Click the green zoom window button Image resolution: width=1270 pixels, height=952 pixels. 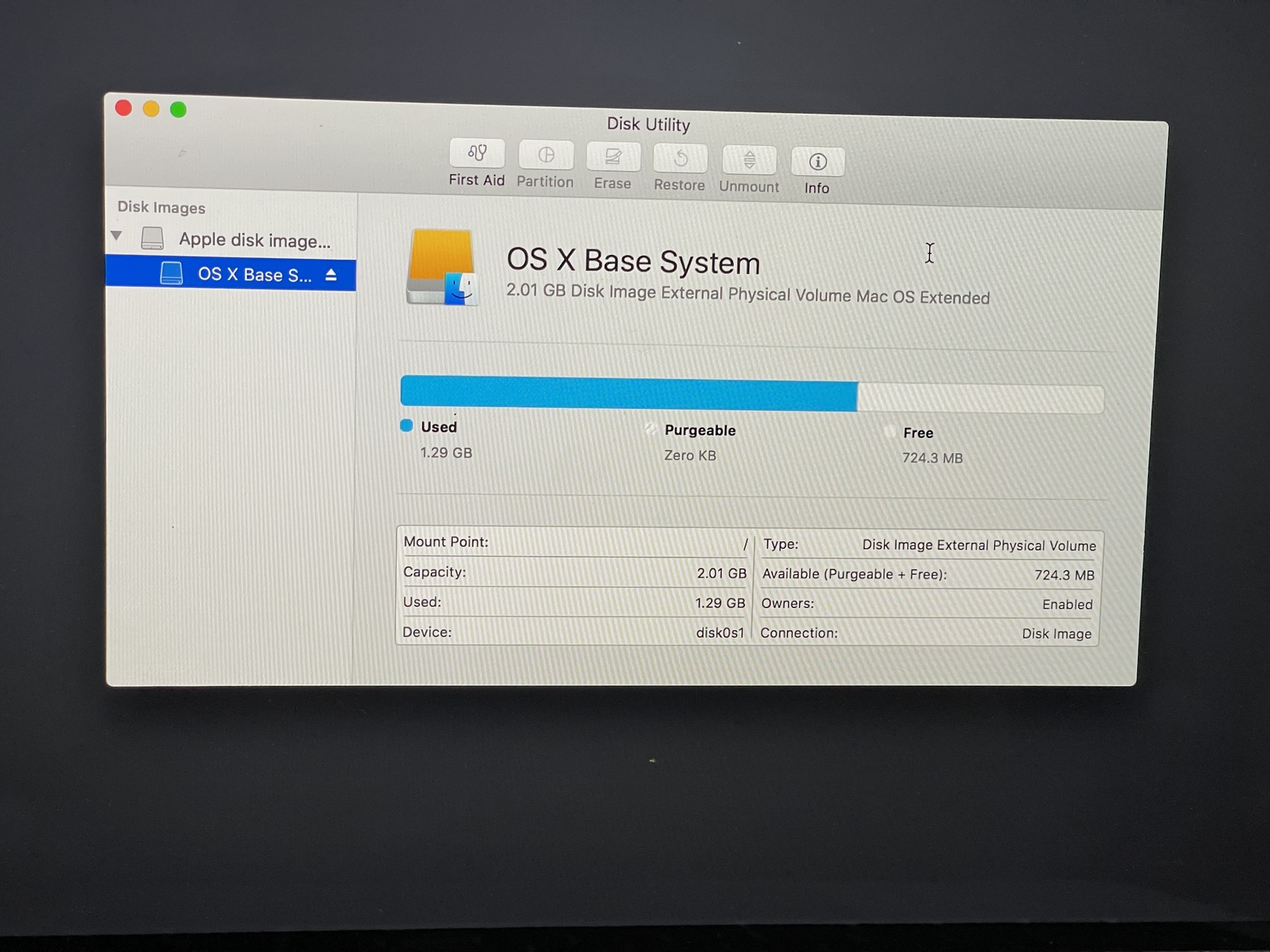[x=178, y=109]
